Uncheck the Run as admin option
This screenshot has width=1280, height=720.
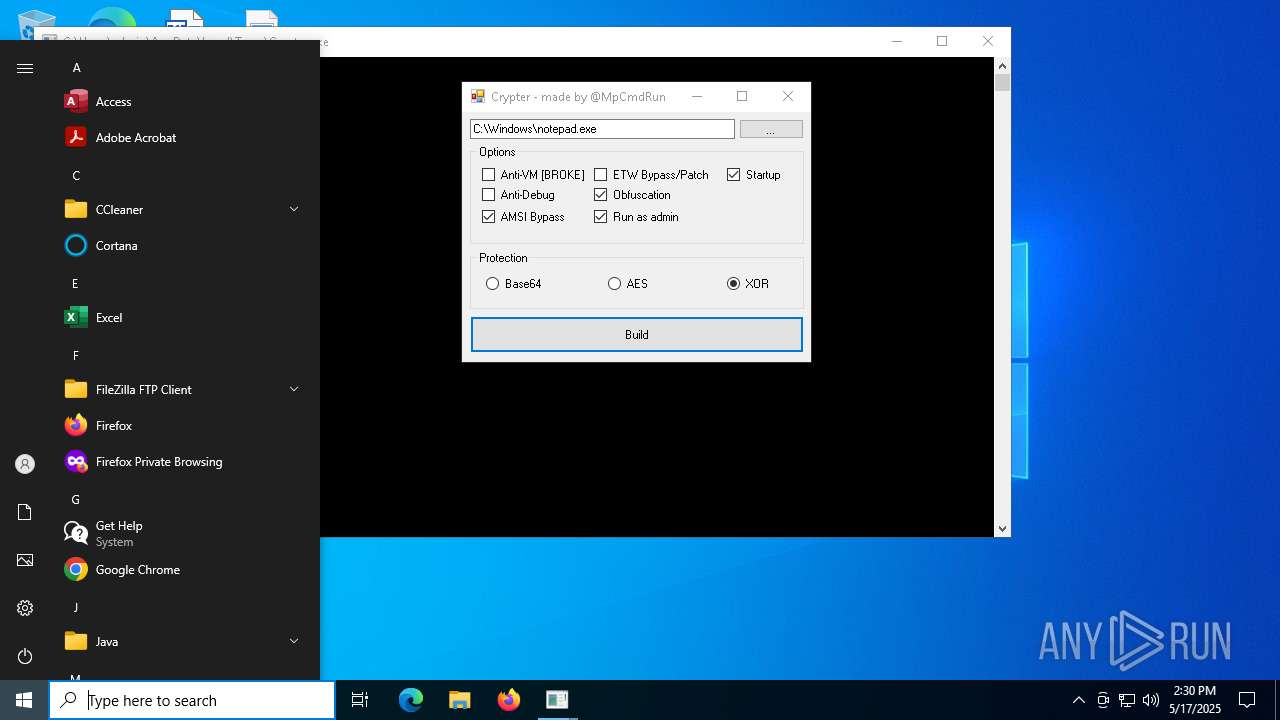600,217
